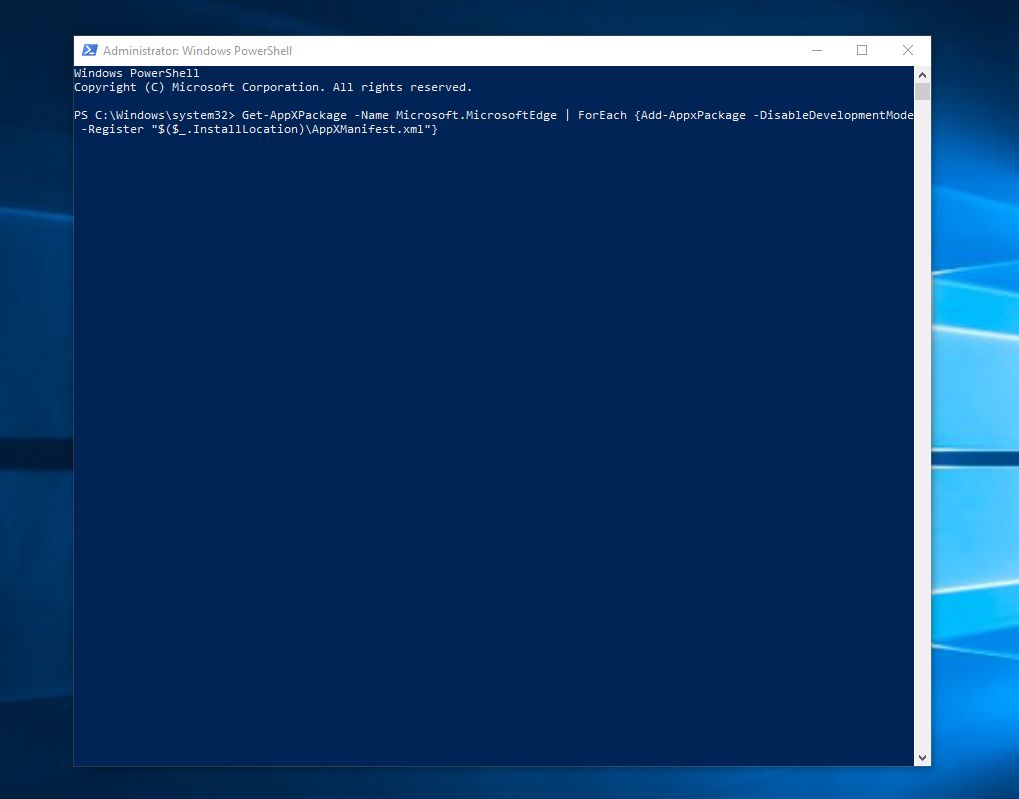The image size is (1019, 799).
Task: Click the 'Copyright (C) Microsoft Corporation' line
Action: (273, 87)
